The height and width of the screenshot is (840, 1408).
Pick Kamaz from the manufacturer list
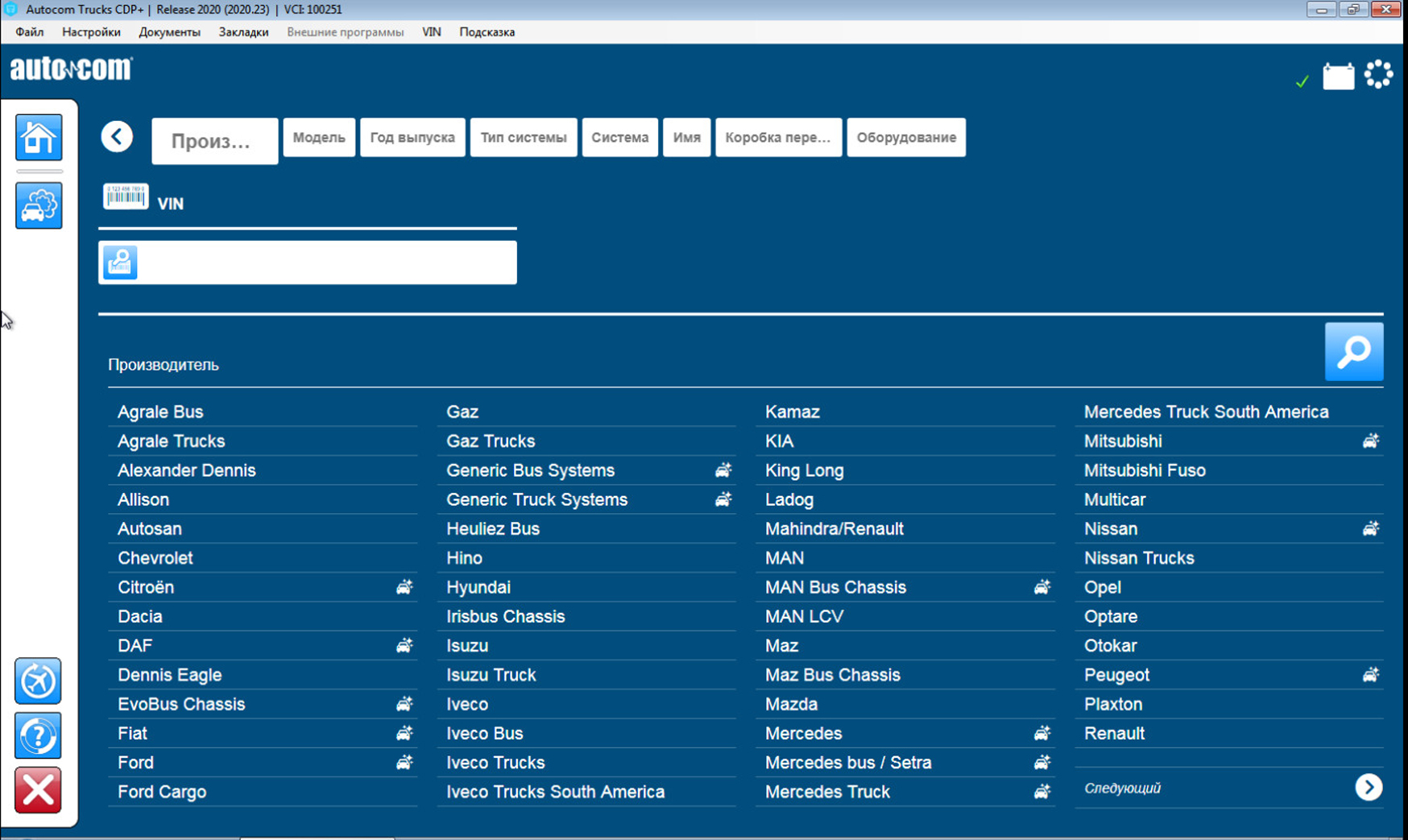(792, 412)
